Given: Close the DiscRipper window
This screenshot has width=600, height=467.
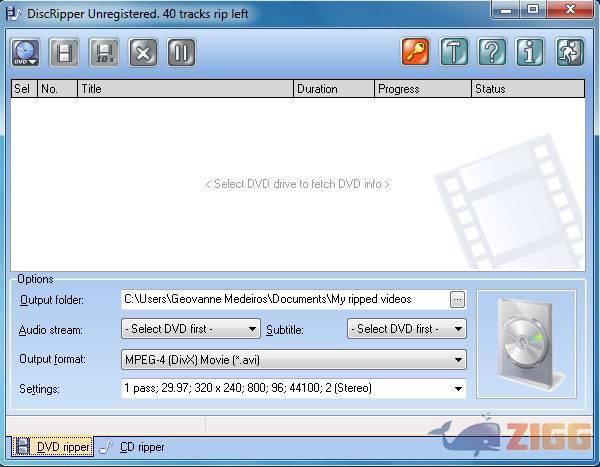Looking at the screenshot, I should pyautogui.click(x=570, y=10).
